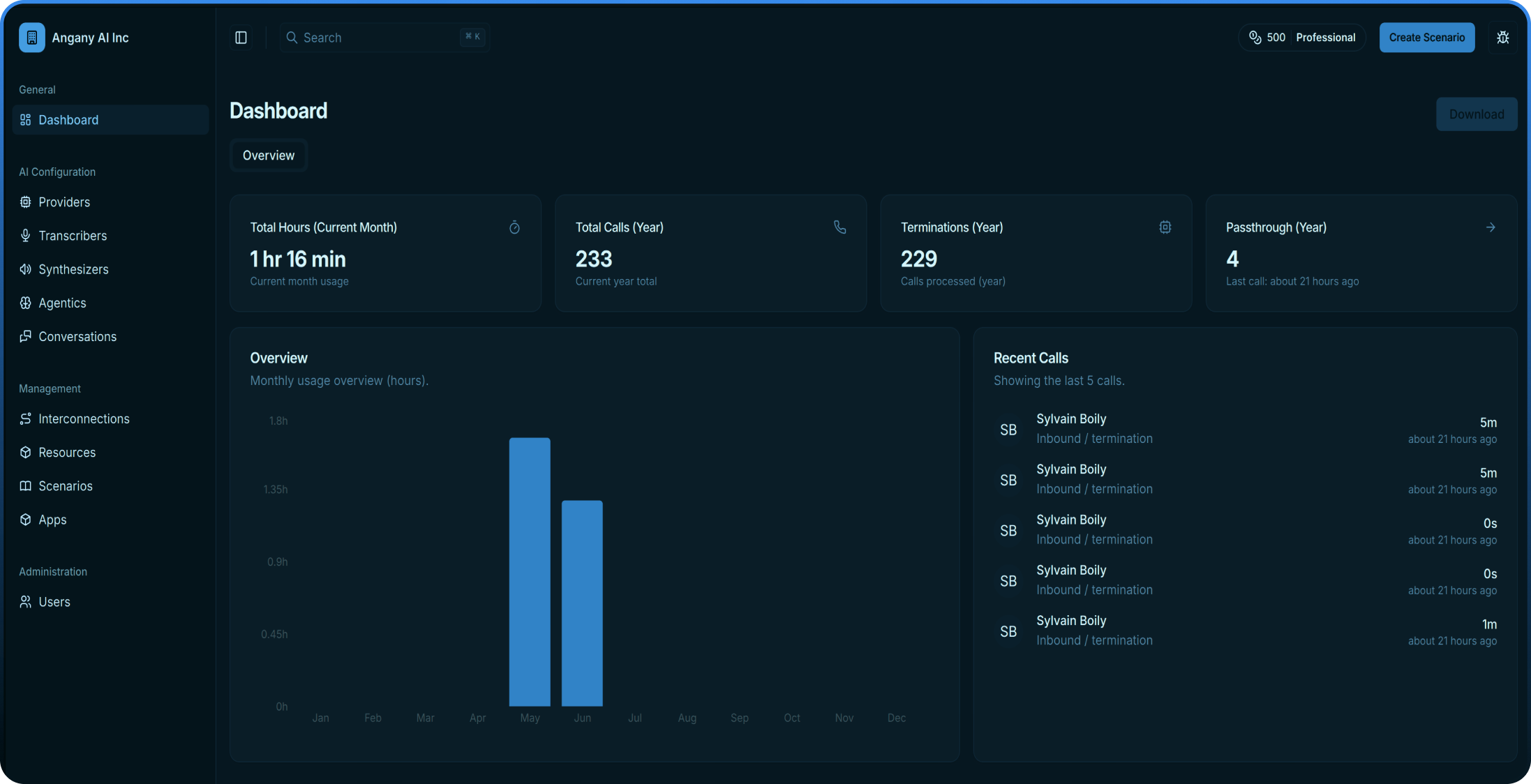Open the Interconnections page
This screenshot has width=1531, height=784.
point(84,419)
